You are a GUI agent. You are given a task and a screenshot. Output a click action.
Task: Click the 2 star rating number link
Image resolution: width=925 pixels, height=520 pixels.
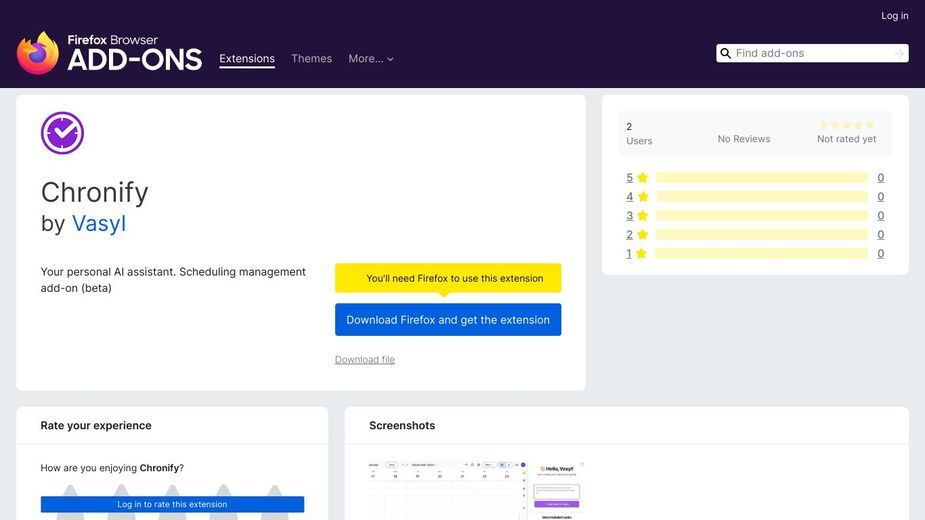629,234
